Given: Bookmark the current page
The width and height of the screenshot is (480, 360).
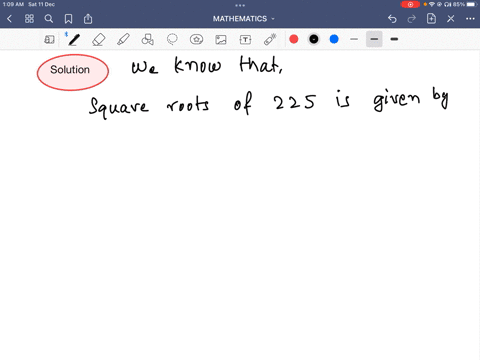Looking at the screenshot, I should (68, 19).
